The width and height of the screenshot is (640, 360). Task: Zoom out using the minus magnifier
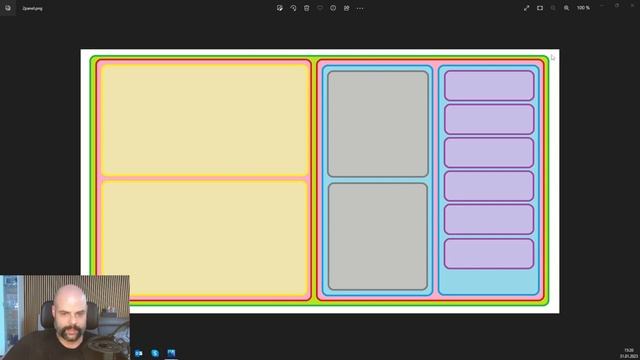pyautogui.click(x=553, y=8)
